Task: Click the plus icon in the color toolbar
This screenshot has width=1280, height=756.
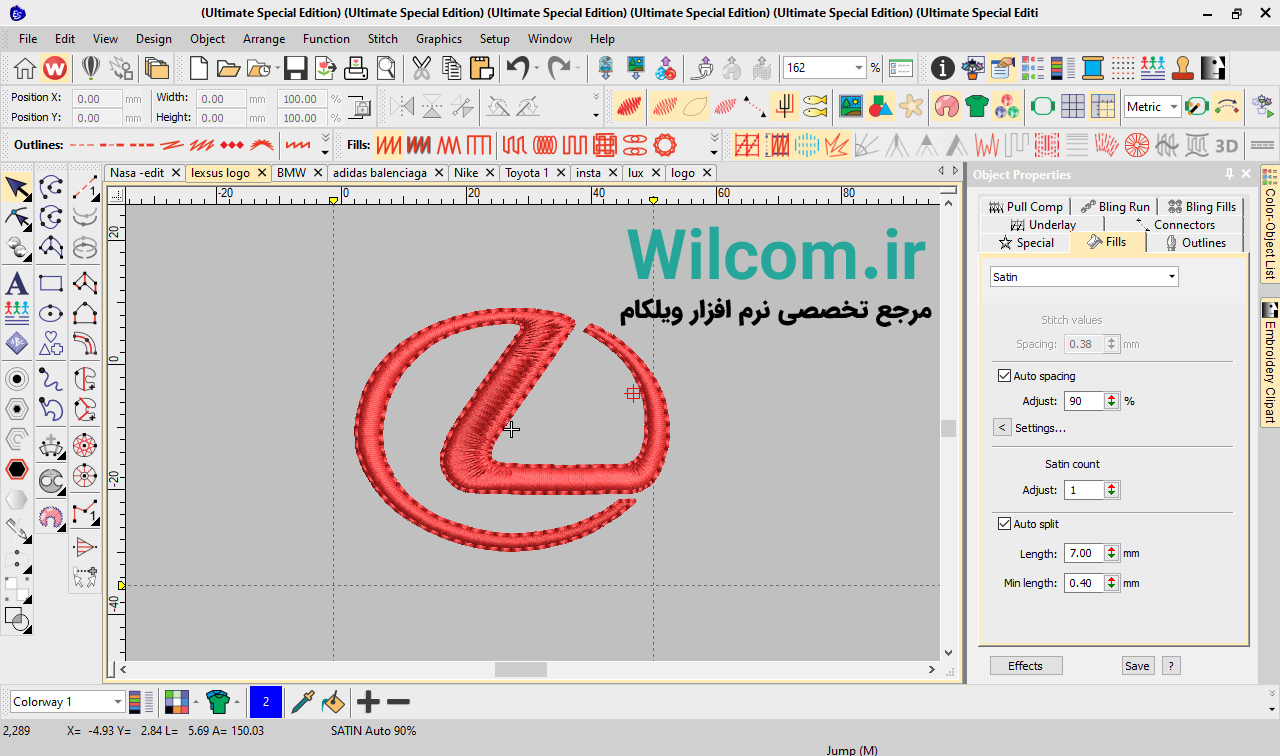Action: [368, 702]
